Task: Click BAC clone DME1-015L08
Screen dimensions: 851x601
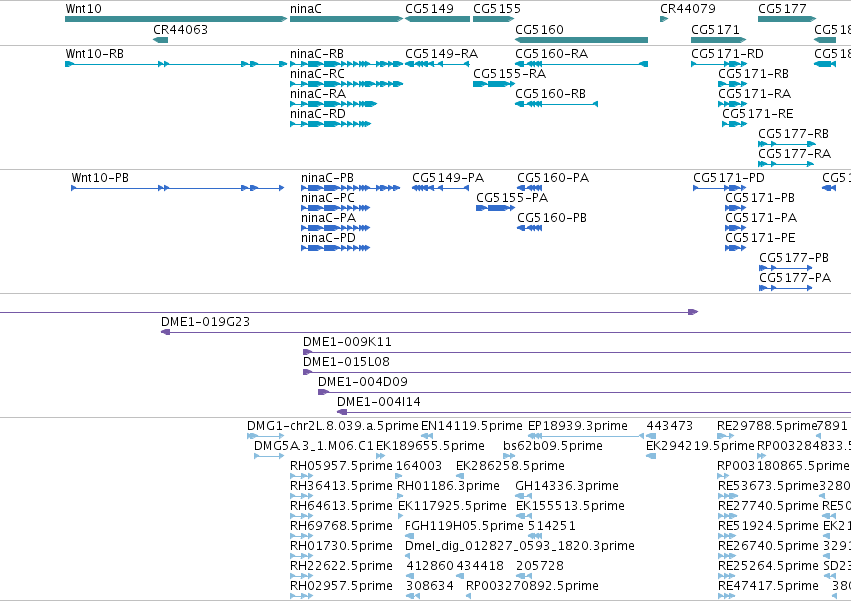Action: pyautogui.click(x=577, y=372)
